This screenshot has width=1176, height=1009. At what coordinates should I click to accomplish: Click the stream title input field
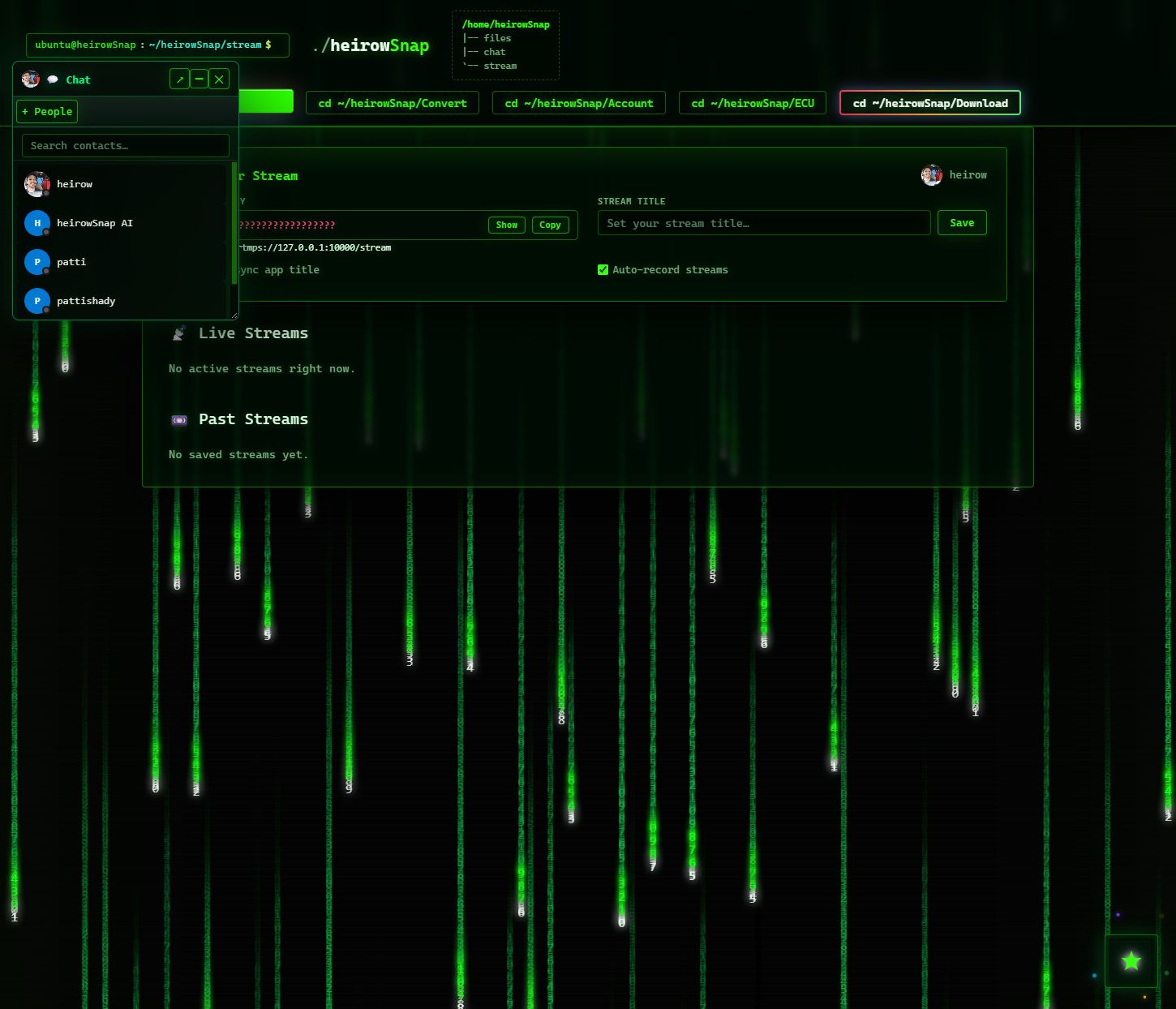pos(764,223)
